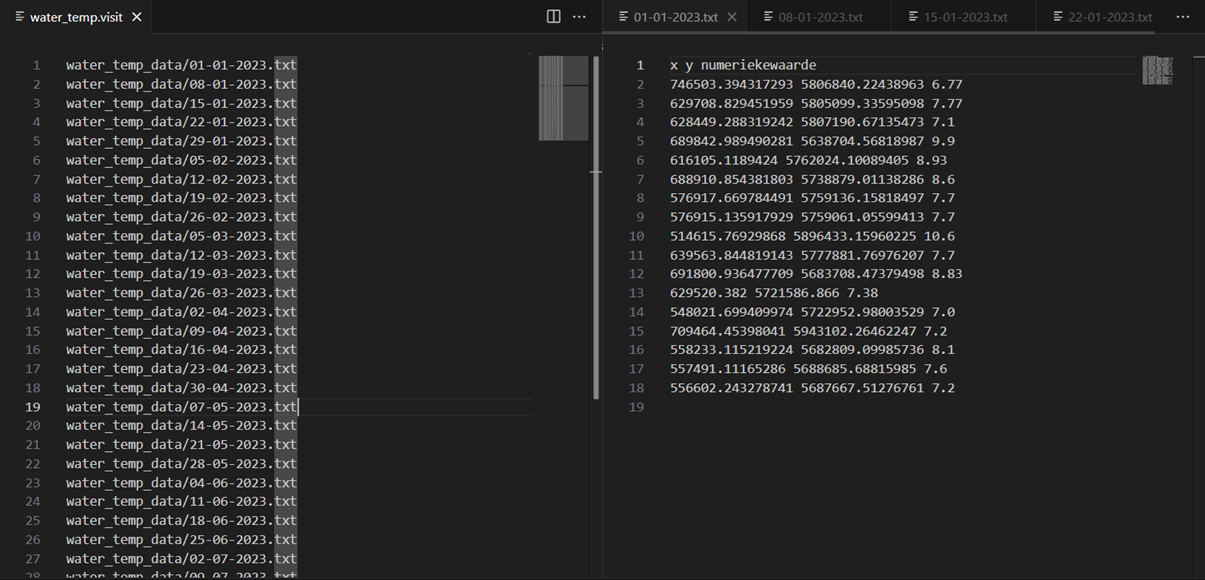Click line water_temp_data/01-01-2023.txt
Viewport: 1205px width, 580px height.
pos(181,65)
